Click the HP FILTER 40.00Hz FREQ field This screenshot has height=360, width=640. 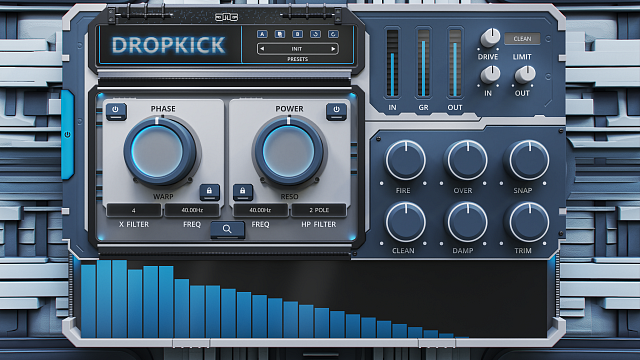coord(260,210)
